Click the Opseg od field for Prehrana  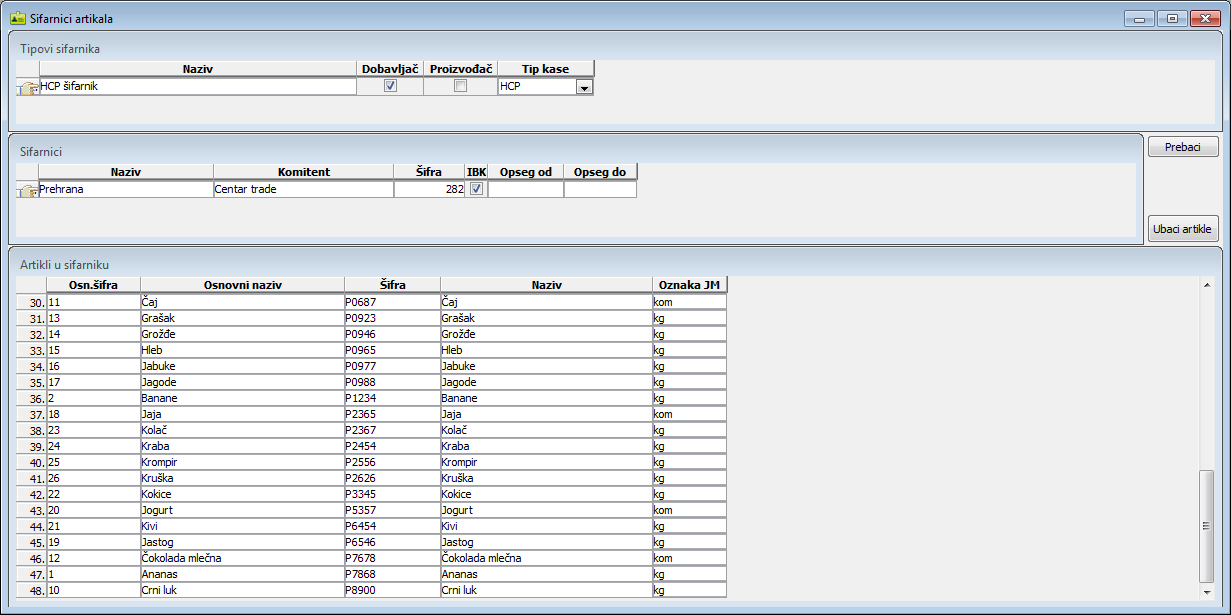tap(526, 189)
